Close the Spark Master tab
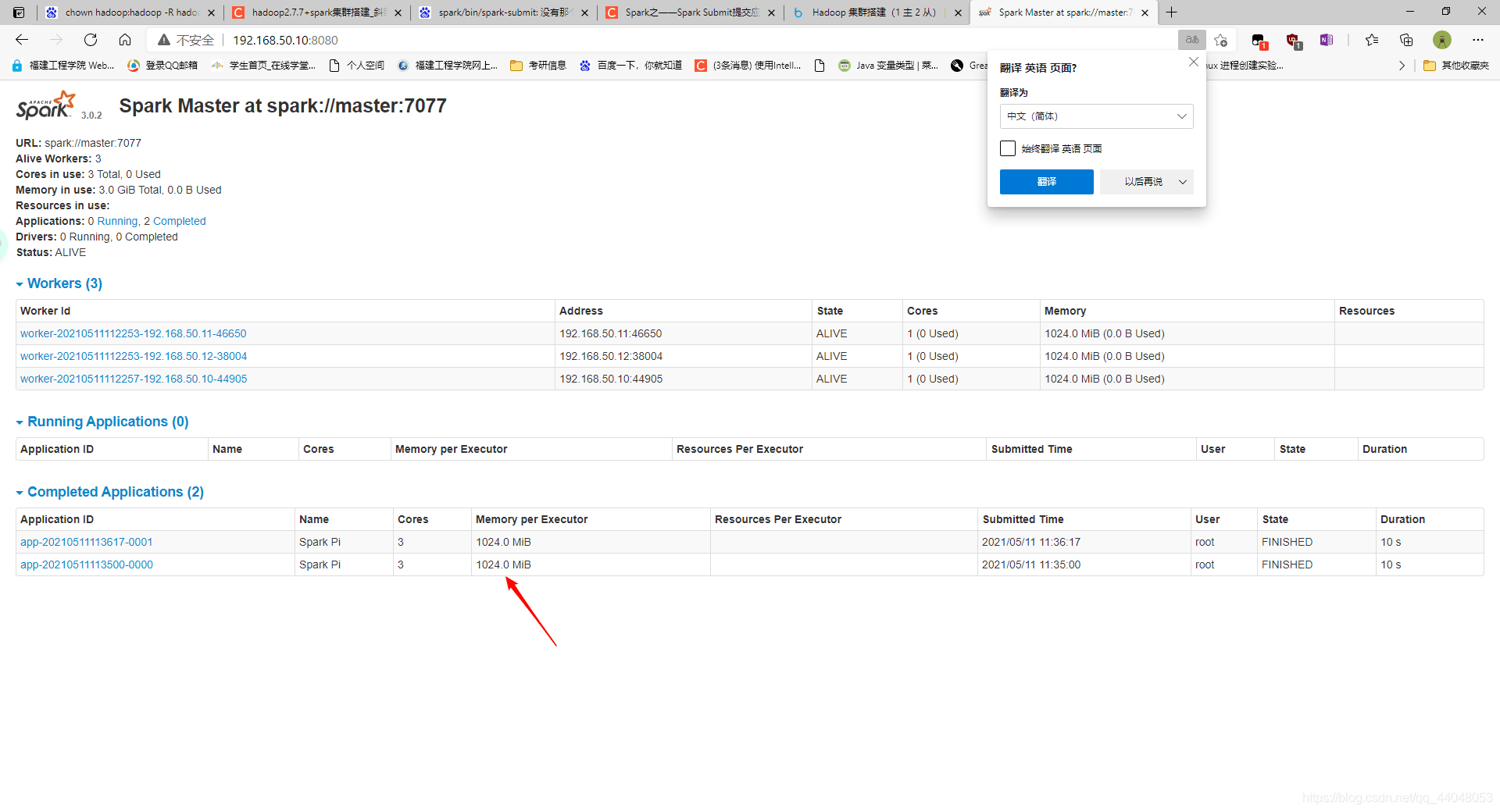1500x812 pixels. (1145, 12)
